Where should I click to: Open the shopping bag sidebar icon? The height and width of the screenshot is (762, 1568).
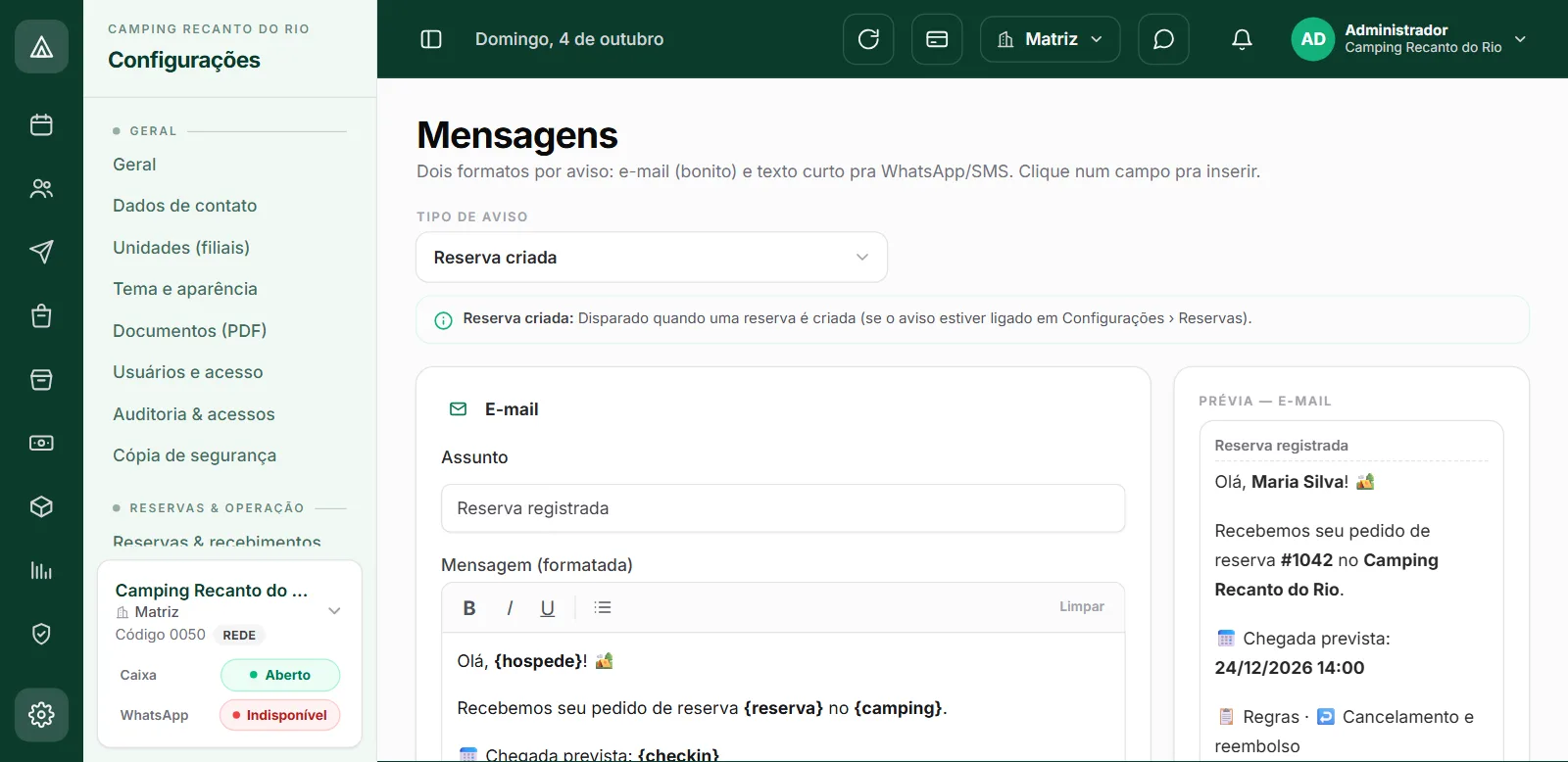pos(41,315)
